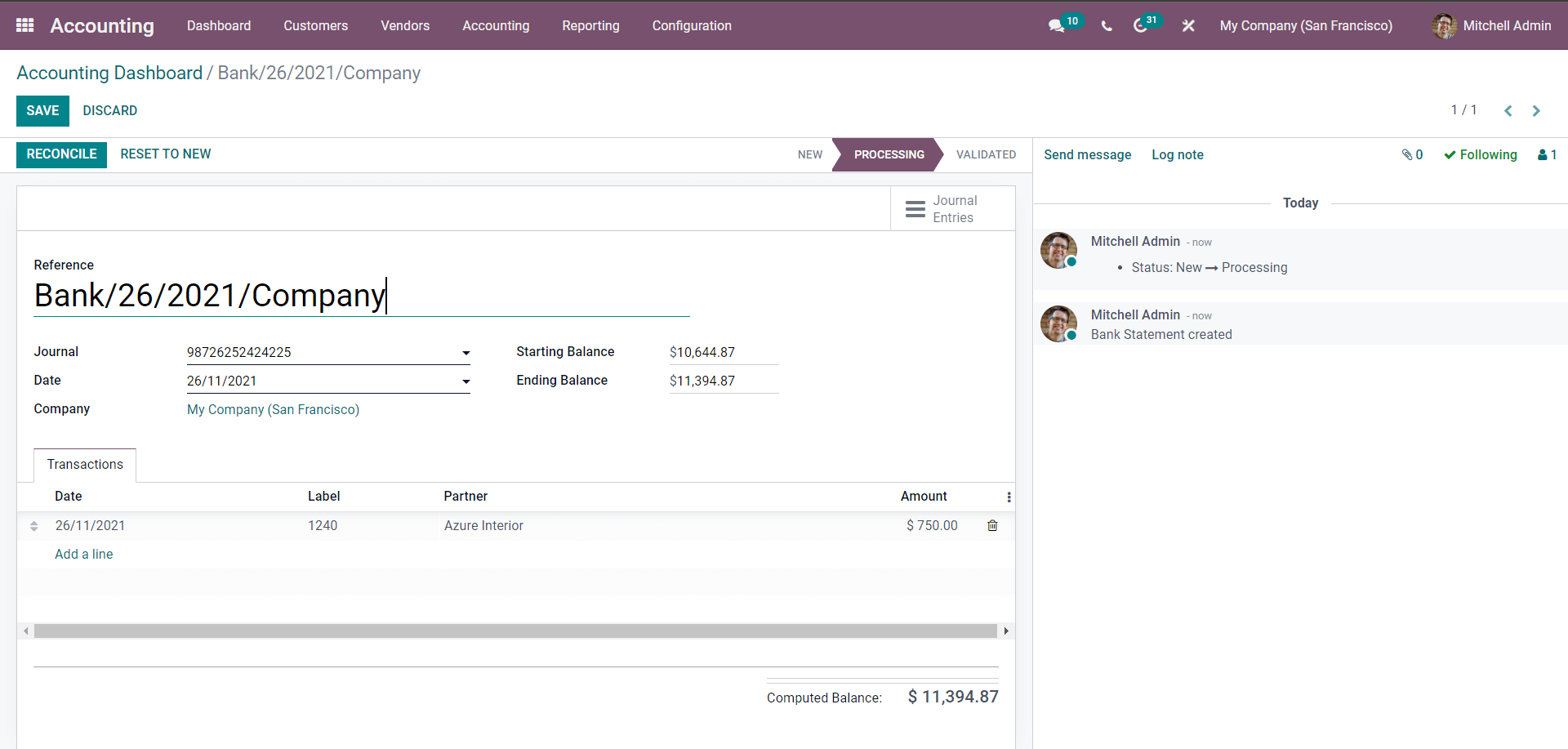The height and width of the screenshot is (749, 1568).
Task: Click the scrollbar right arrow
Action: (x=1006, y=631)
